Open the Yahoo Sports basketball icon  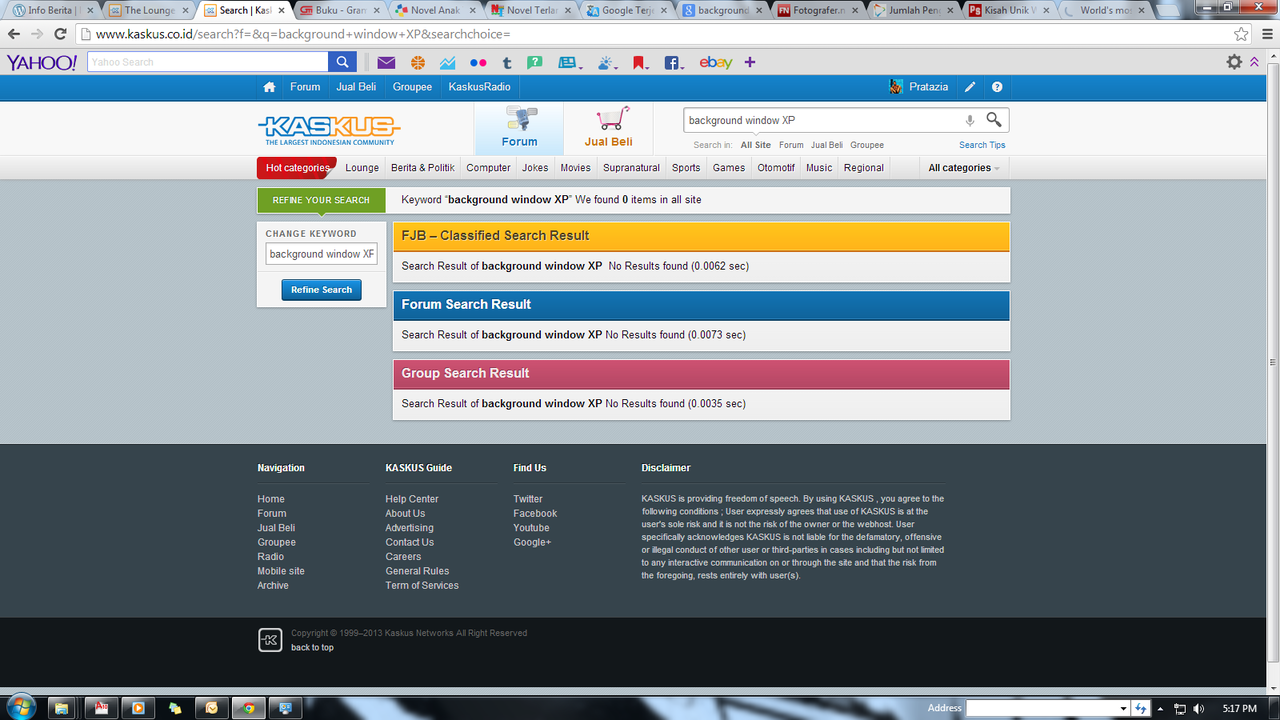click(417, 62)
